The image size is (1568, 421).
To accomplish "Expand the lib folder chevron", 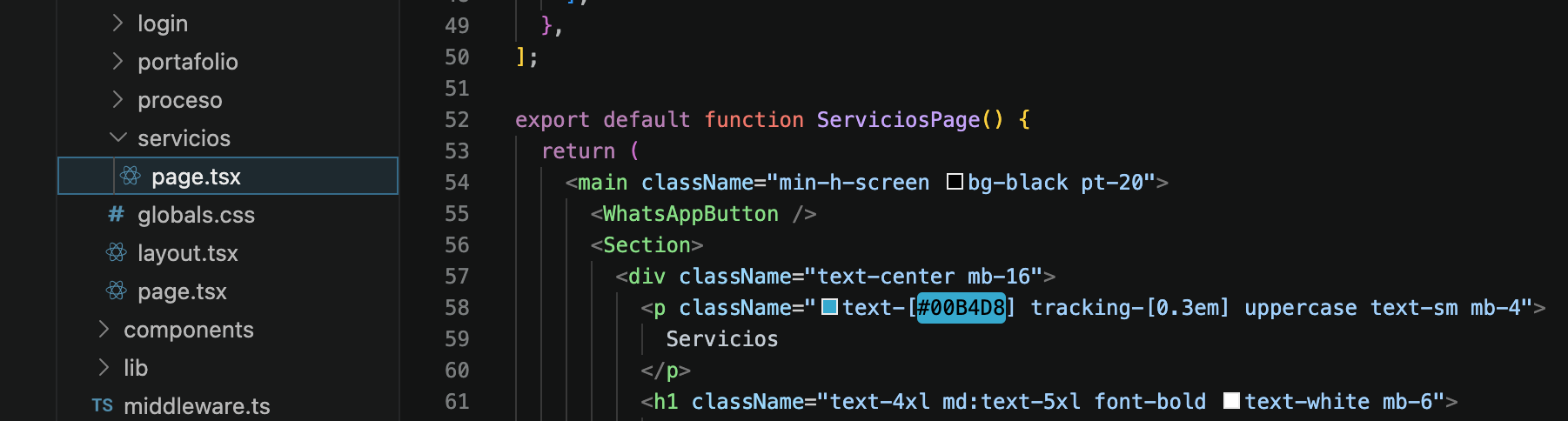I will click(x=104, y=367).
